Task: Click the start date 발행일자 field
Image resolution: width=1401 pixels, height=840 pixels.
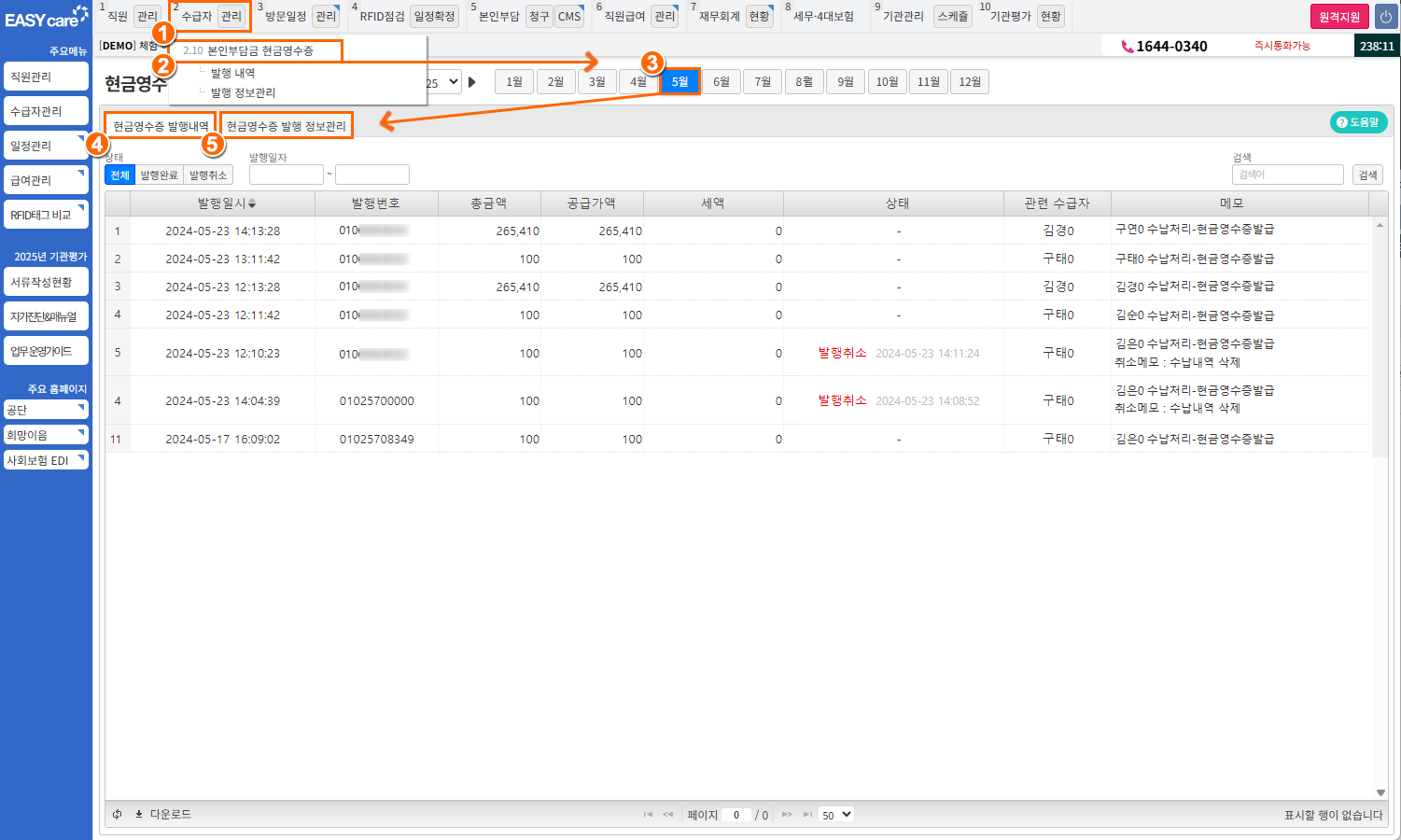Action: (x=287, y=175)
